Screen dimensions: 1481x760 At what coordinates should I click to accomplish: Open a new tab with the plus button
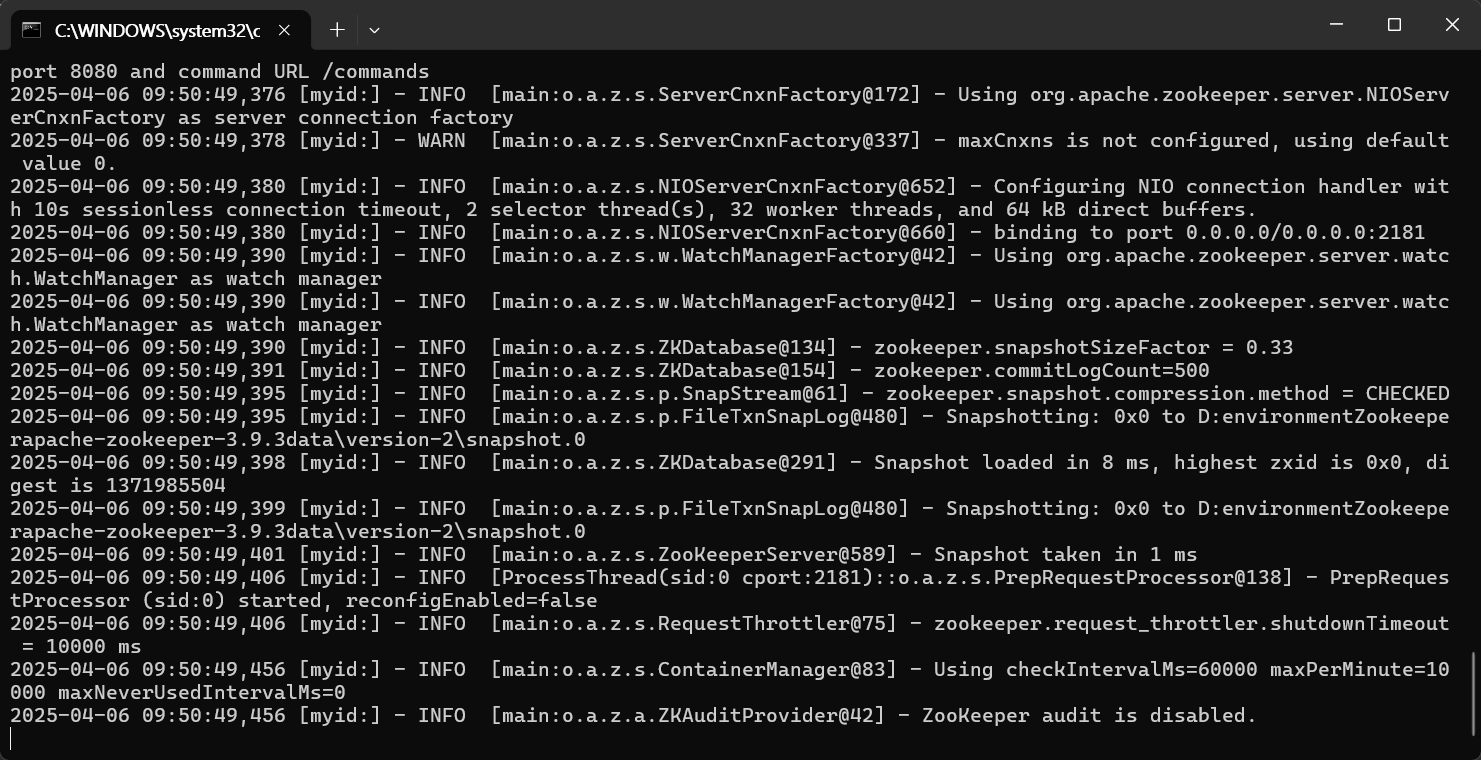tap(337, 30)
